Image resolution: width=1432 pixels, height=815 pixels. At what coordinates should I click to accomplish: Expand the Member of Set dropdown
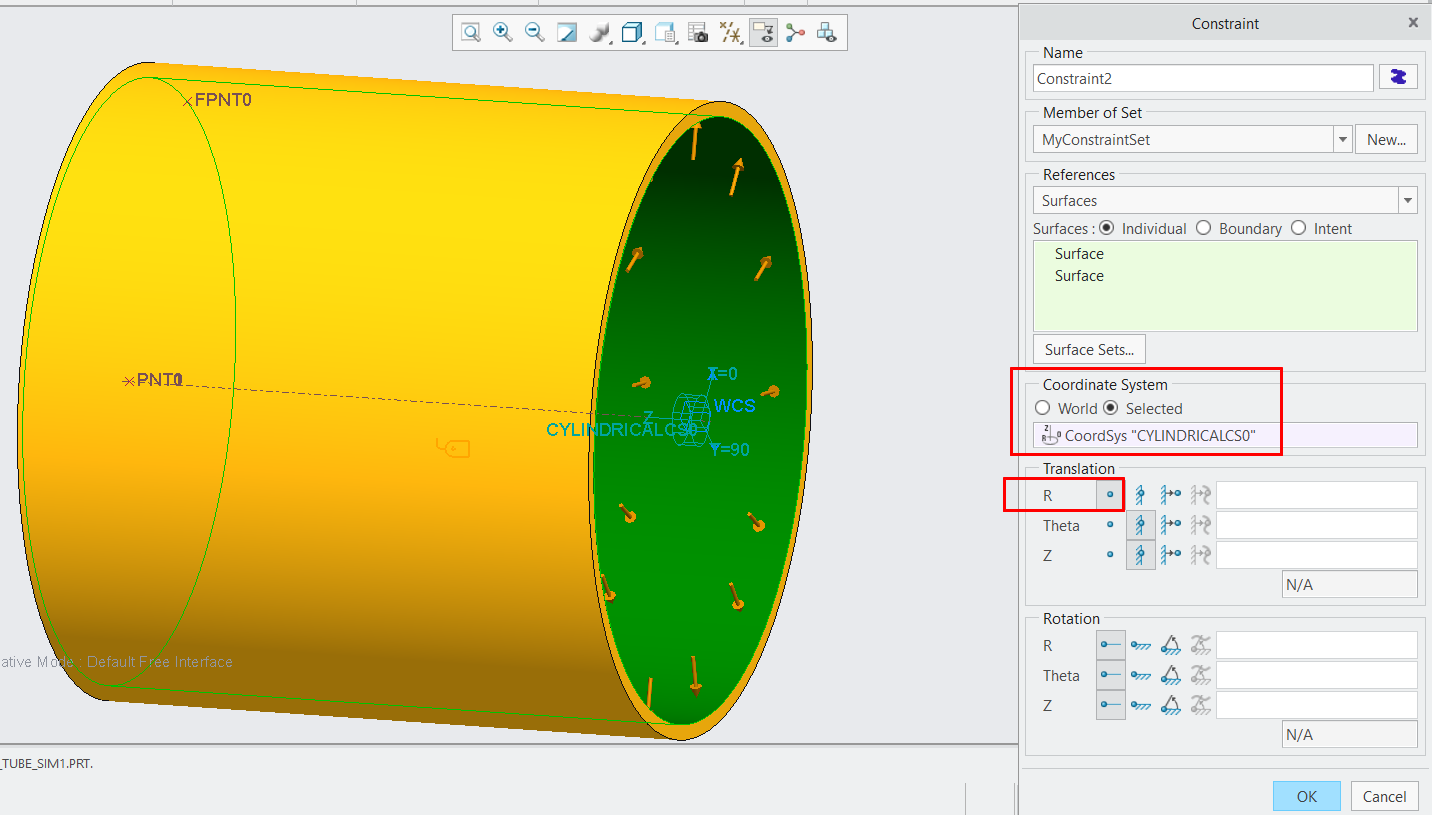[1342, 139]
